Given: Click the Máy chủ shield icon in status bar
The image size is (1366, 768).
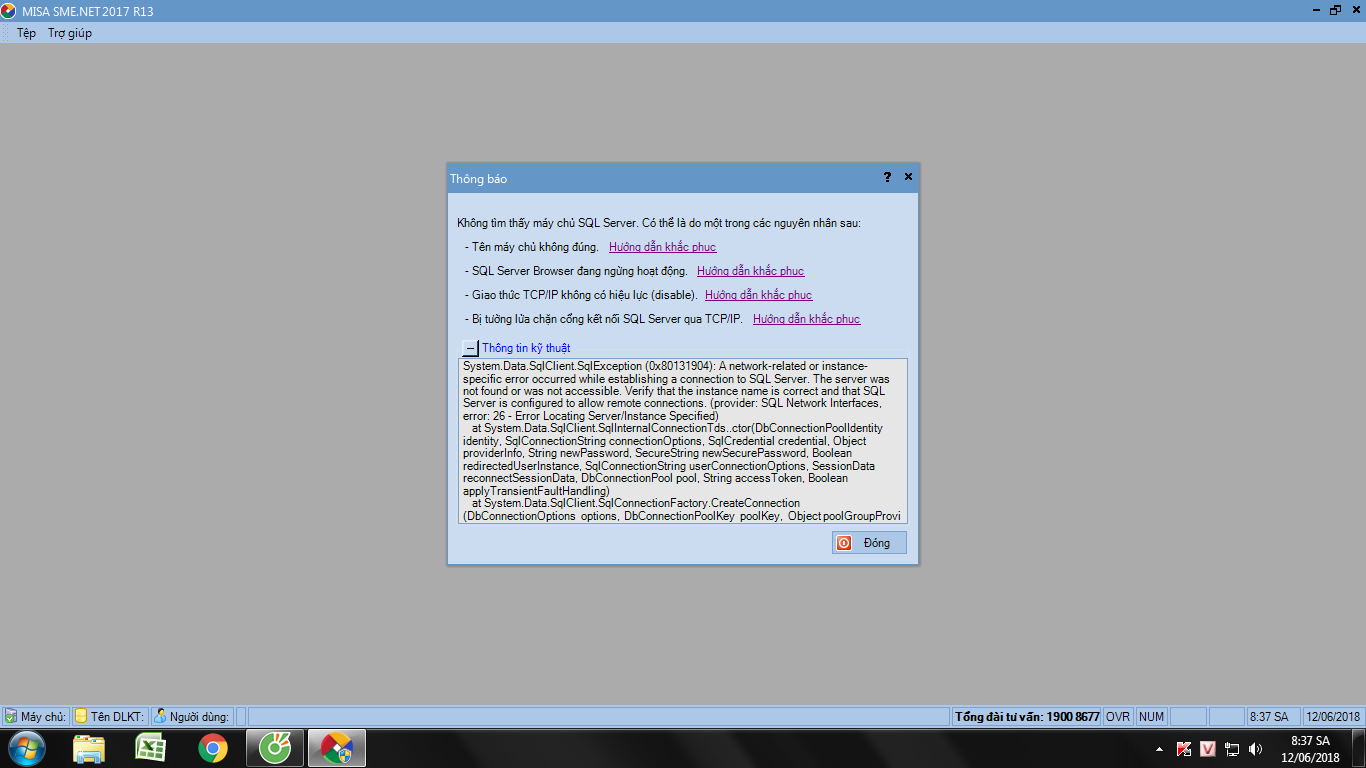Looking at the screenshot, I should click(10, 716).
